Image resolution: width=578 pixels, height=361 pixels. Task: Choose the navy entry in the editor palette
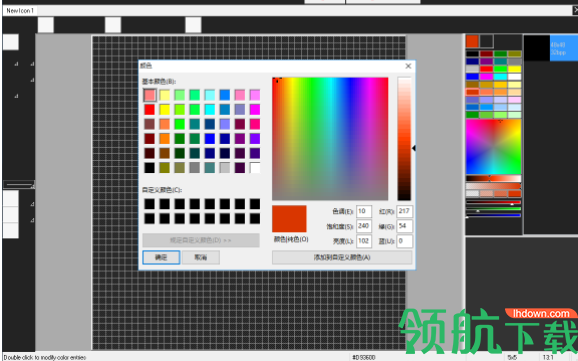[x=473, y=61]
